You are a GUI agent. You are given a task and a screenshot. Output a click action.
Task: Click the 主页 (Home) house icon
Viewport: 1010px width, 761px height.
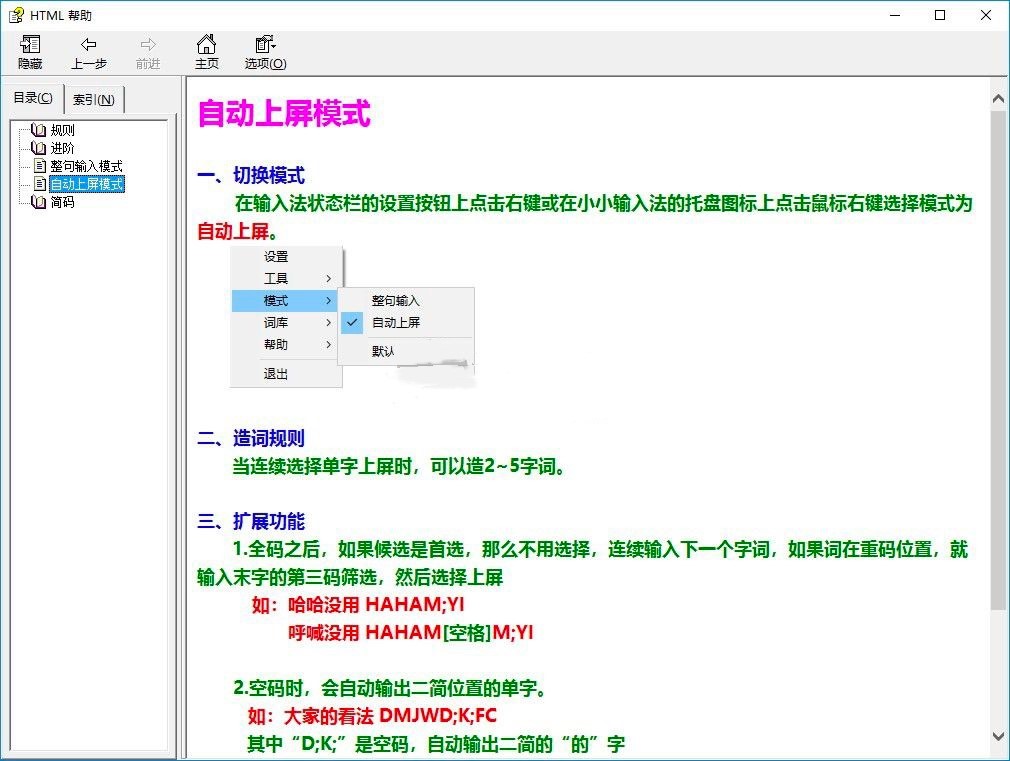pos(206,45)
